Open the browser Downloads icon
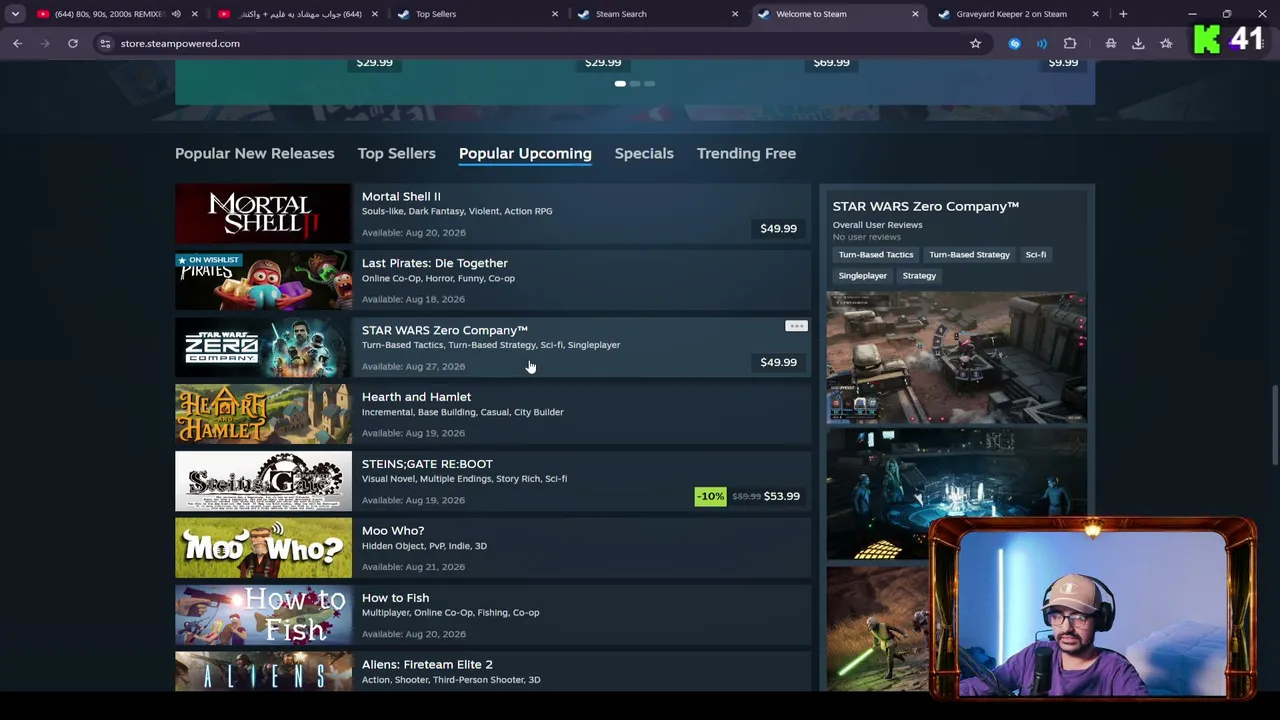Screen dimensions: 1280x720 tap(1138, 43)
